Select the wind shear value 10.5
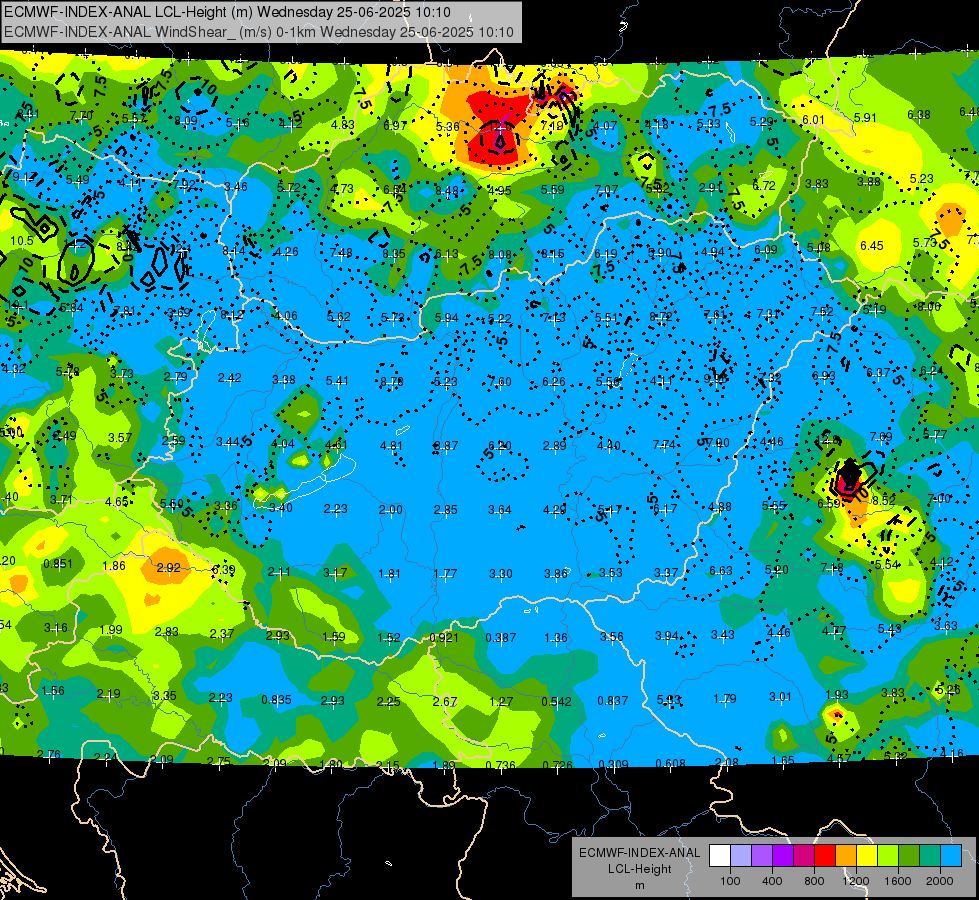The width and height of the screenshot is (979, 900). coord(22,240)
